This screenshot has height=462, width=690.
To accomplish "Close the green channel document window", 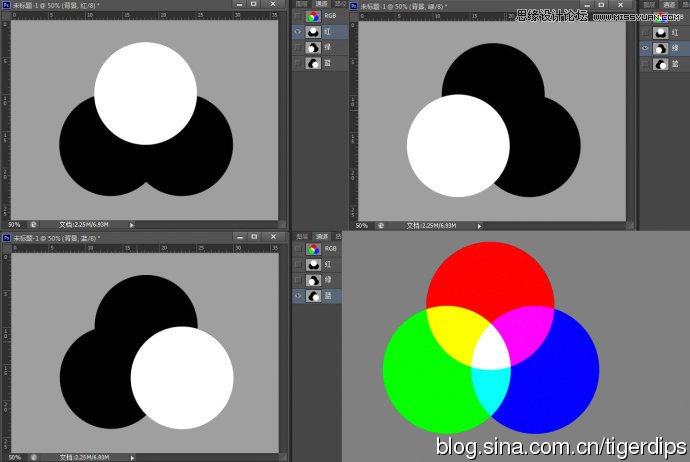I will pos(620,5).
